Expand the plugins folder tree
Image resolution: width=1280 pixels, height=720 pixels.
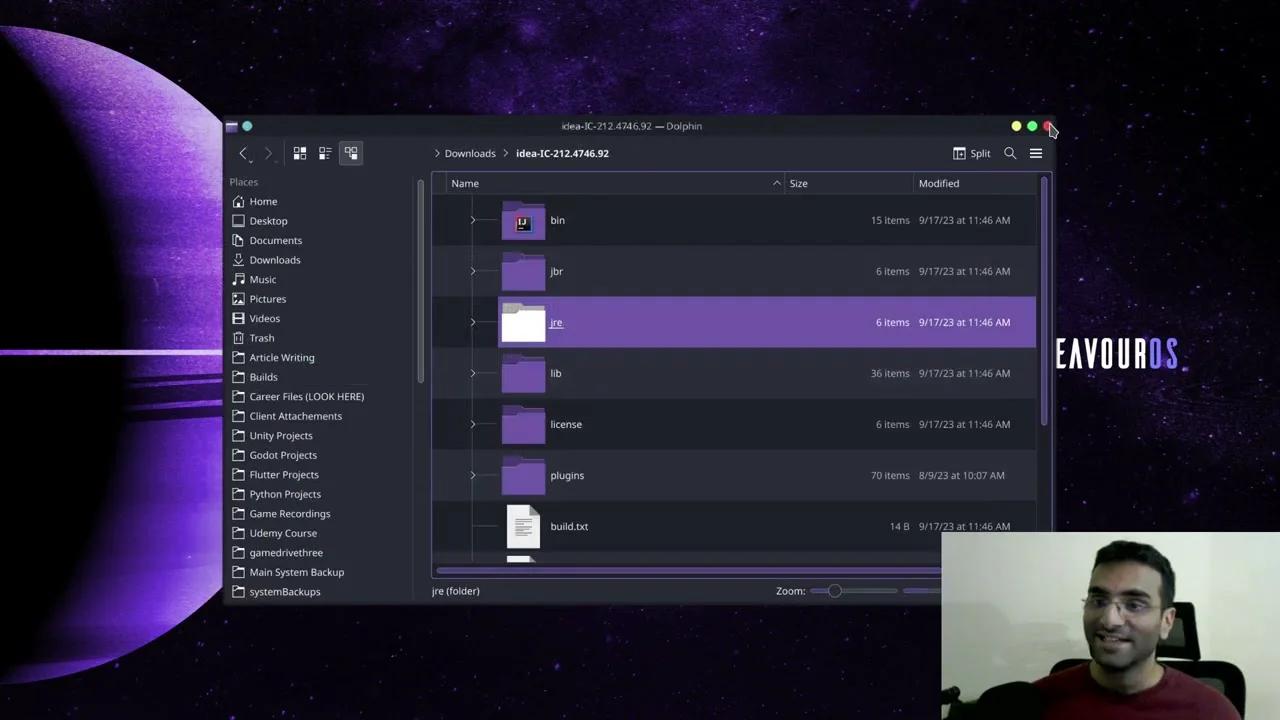coord(473,475)
